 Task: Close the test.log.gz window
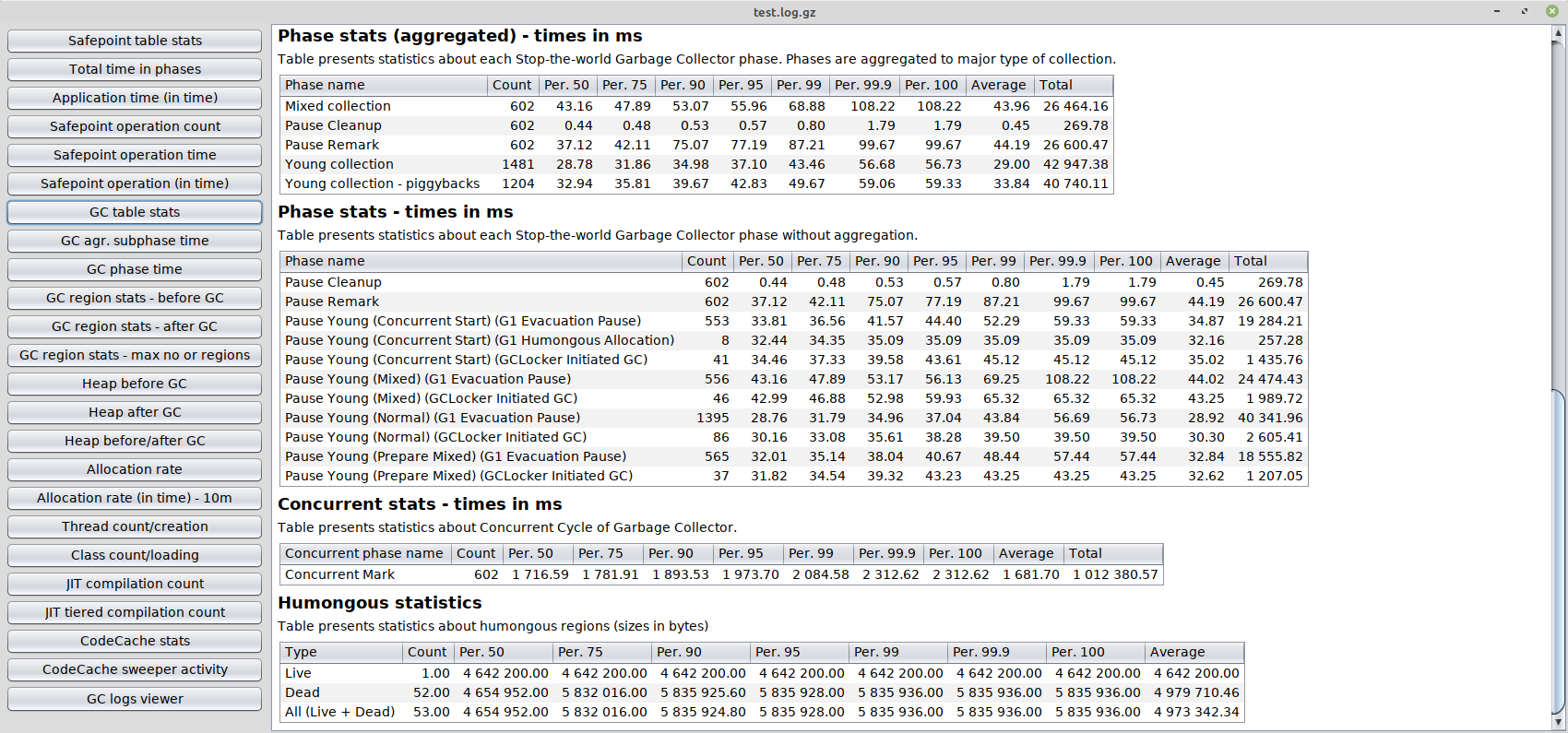pos(1552,11)
